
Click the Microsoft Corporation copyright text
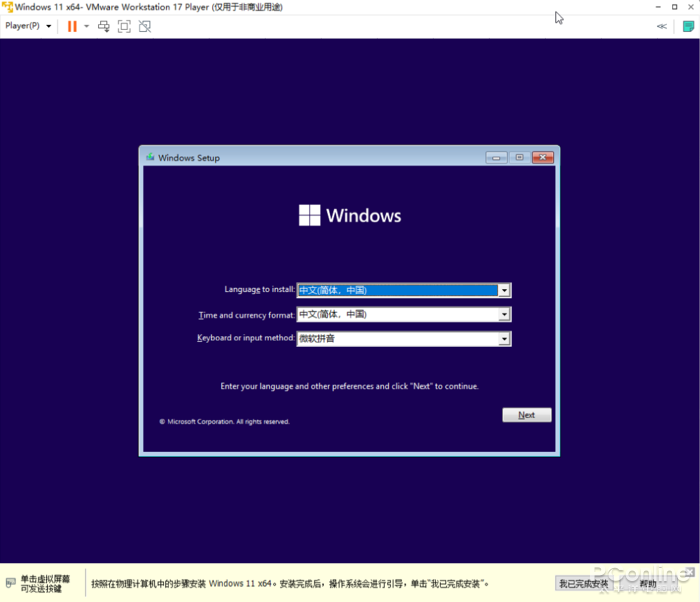click(x=225, y=422)
